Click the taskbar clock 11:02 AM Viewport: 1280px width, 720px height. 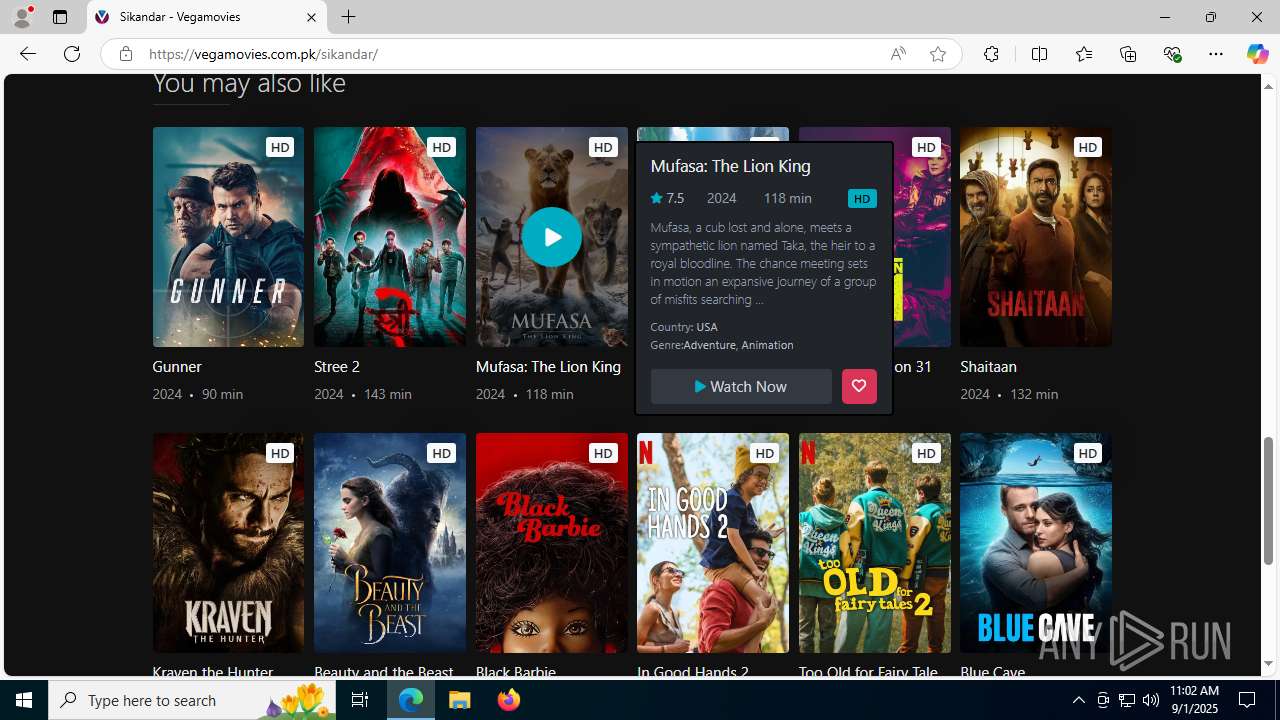[1194, 700]
